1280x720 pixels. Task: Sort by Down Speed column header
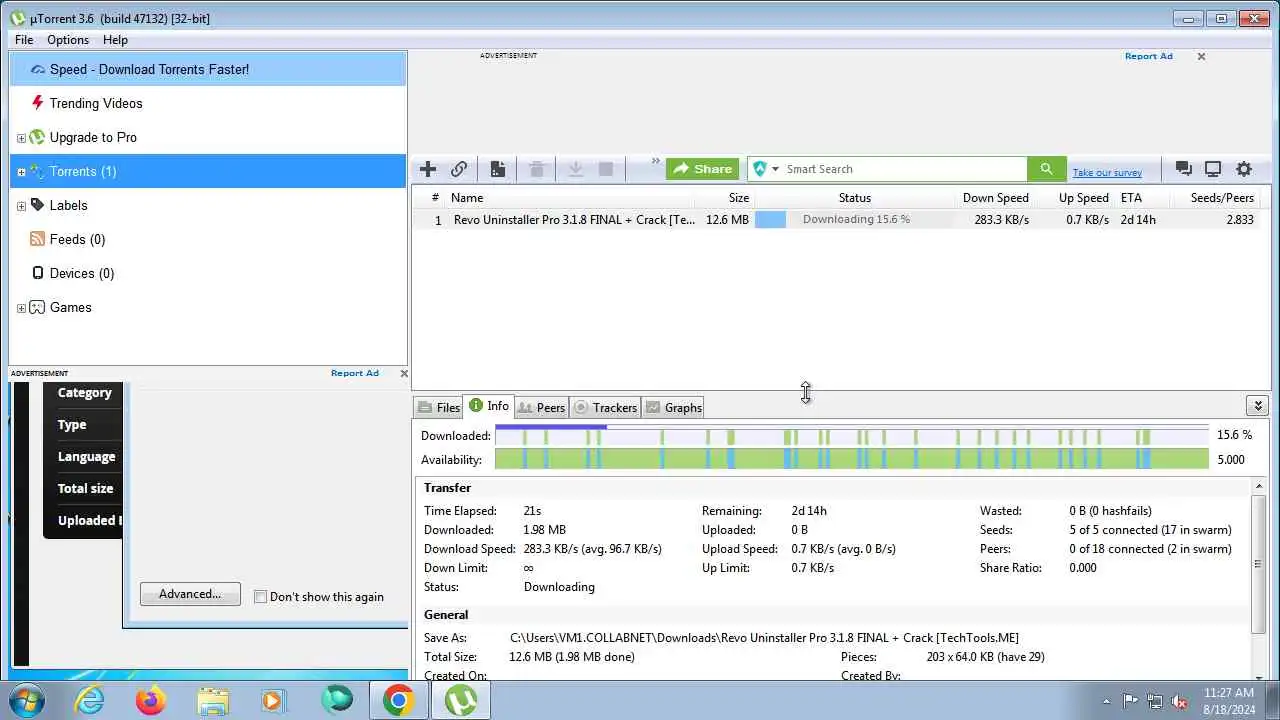pos(996,198)
